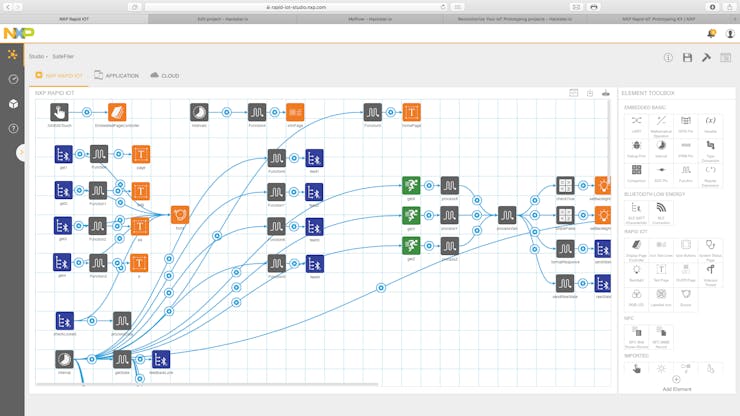
Task: Select the interval timer node at bottom left
Action: point(64,359)
